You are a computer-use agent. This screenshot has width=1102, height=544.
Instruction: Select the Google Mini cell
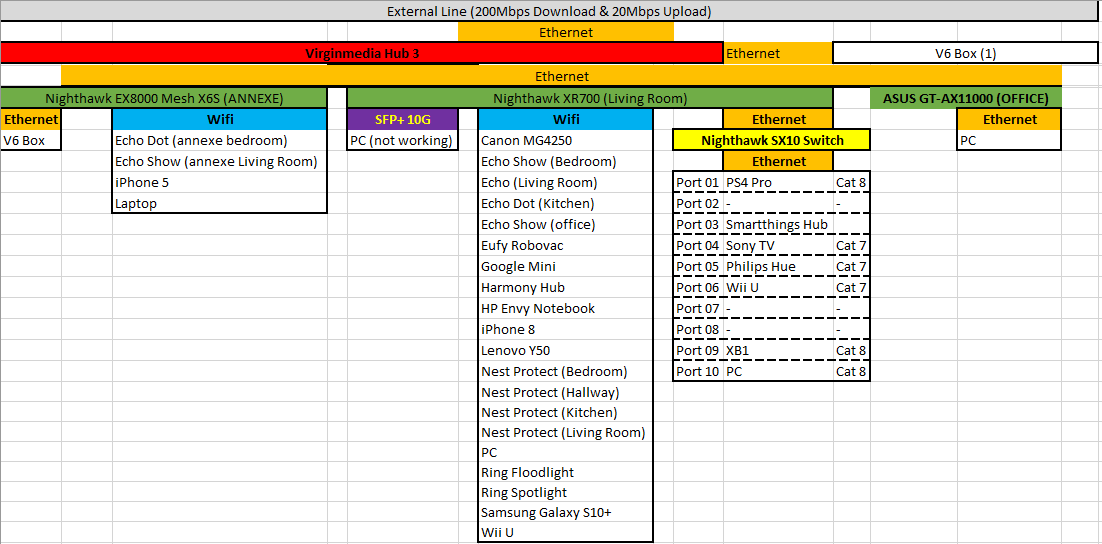(566, 266)
